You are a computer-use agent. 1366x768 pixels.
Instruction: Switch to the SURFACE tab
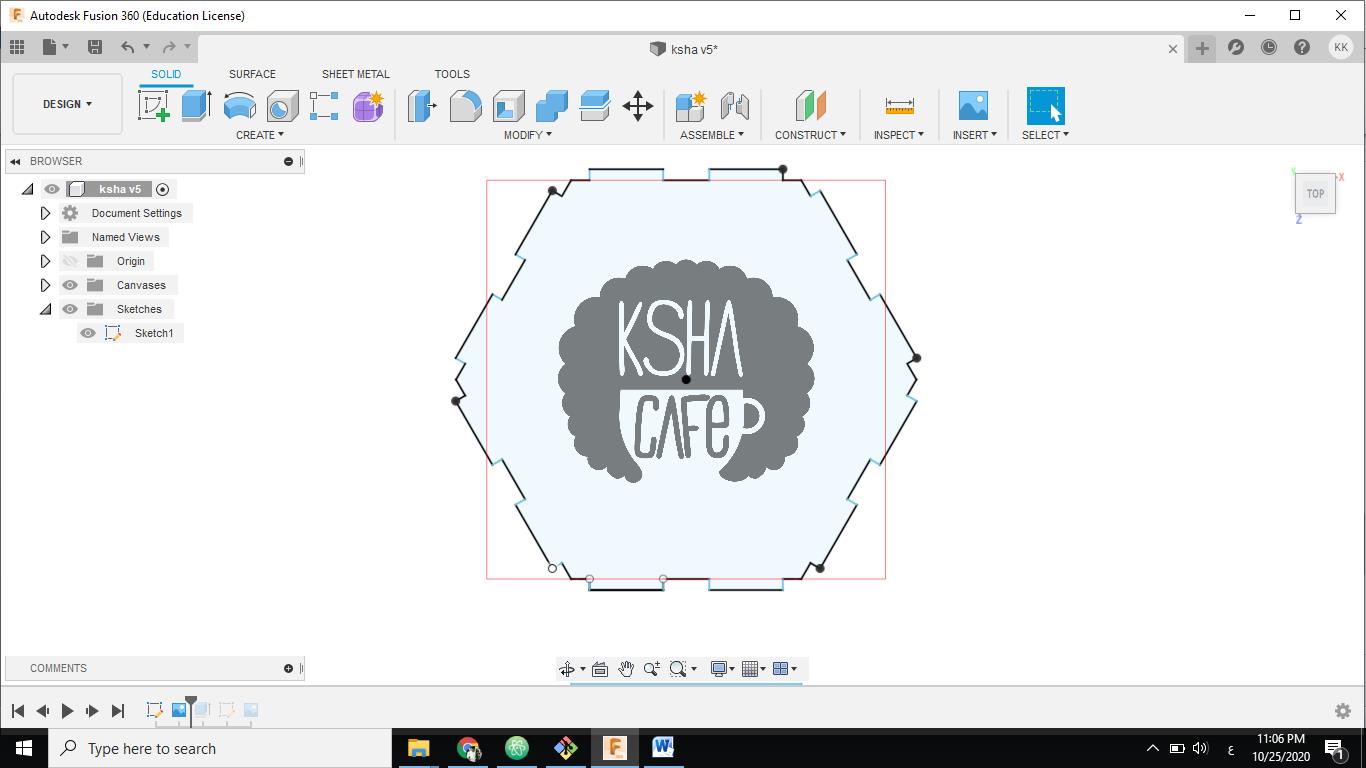coord(252,74)
